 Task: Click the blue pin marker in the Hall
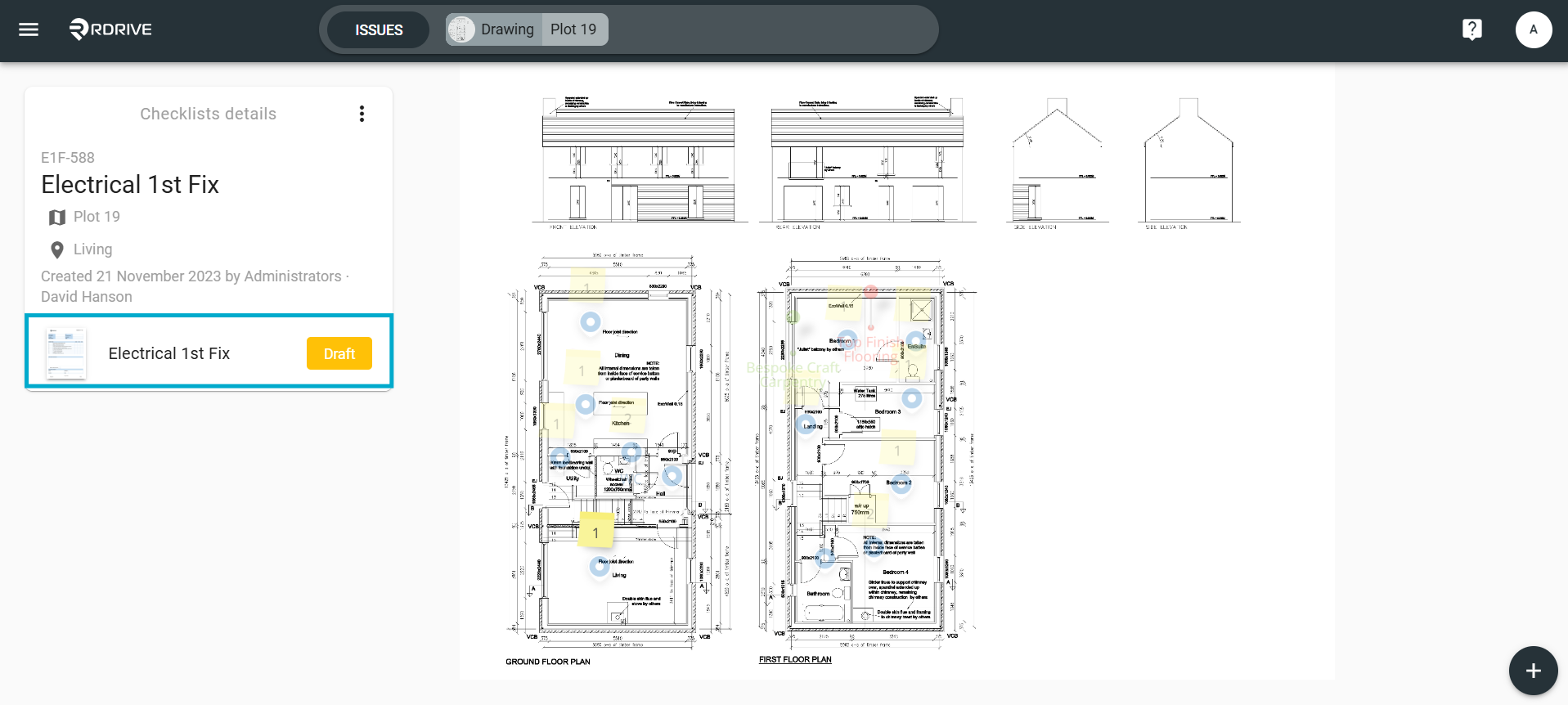pyautogui.click(x=672, y=475)
